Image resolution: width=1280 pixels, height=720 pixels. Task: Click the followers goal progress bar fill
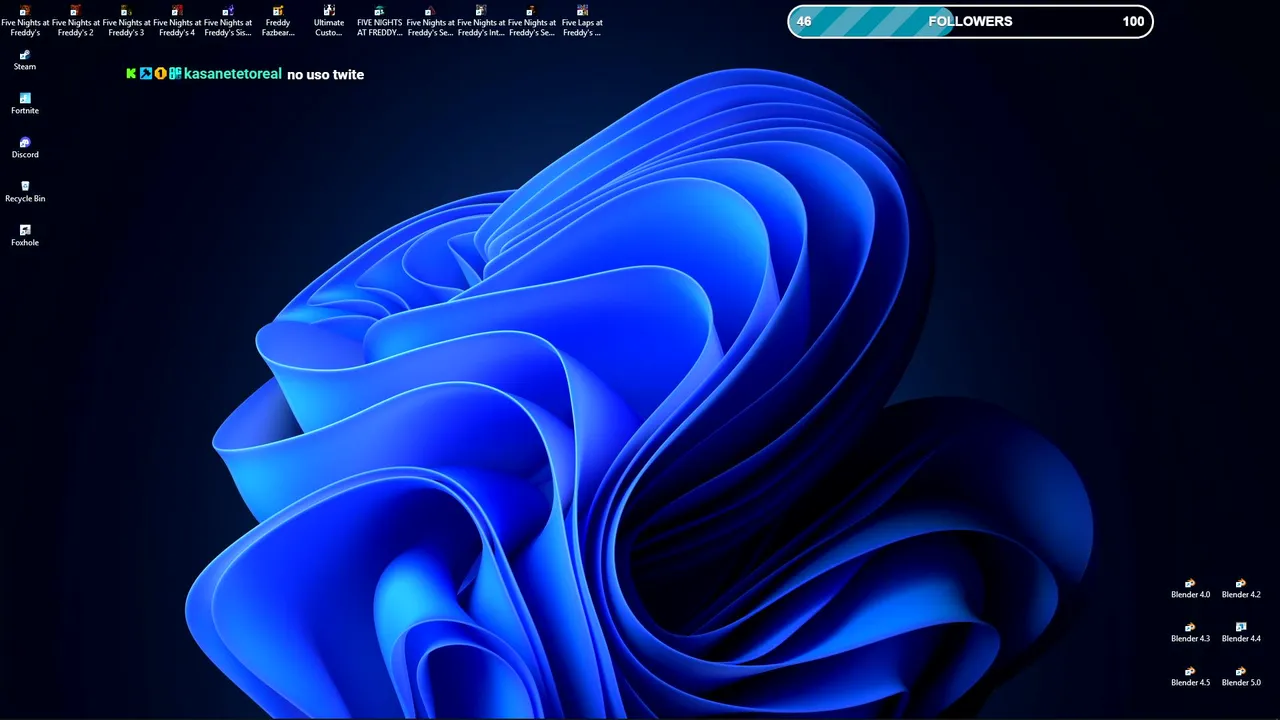pyautogui.click(x=871, y=22)
